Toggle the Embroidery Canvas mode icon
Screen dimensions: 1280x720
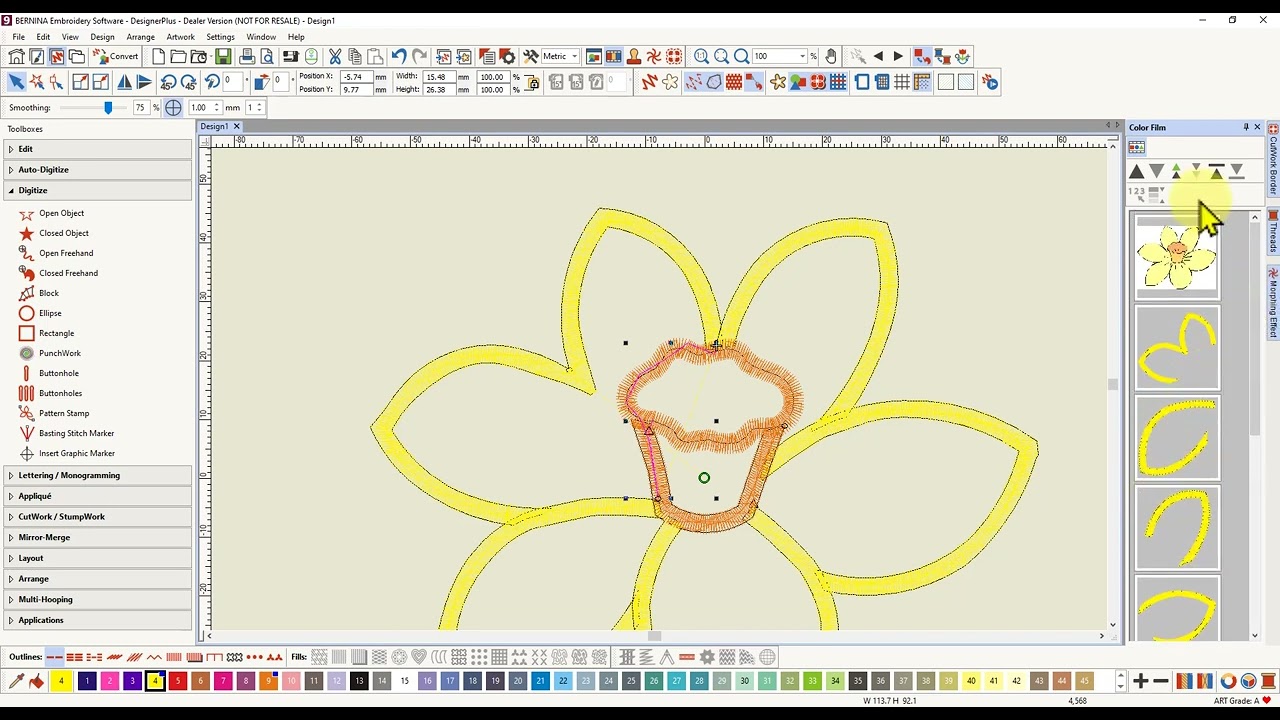[x=56, y=56]
